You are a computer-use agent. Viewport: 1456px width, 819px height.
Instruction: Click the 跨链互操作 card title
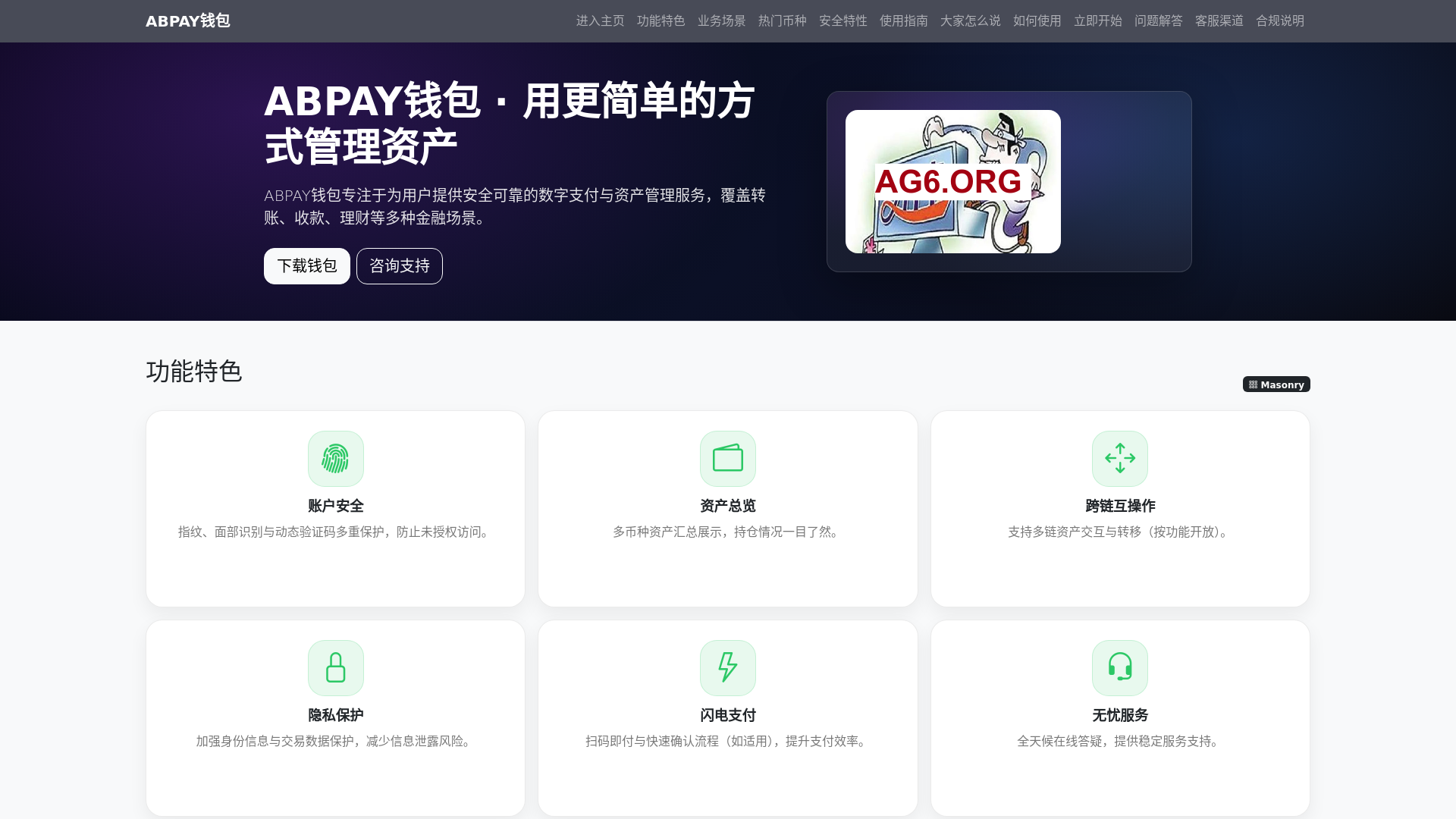[x=1120, y=506]
